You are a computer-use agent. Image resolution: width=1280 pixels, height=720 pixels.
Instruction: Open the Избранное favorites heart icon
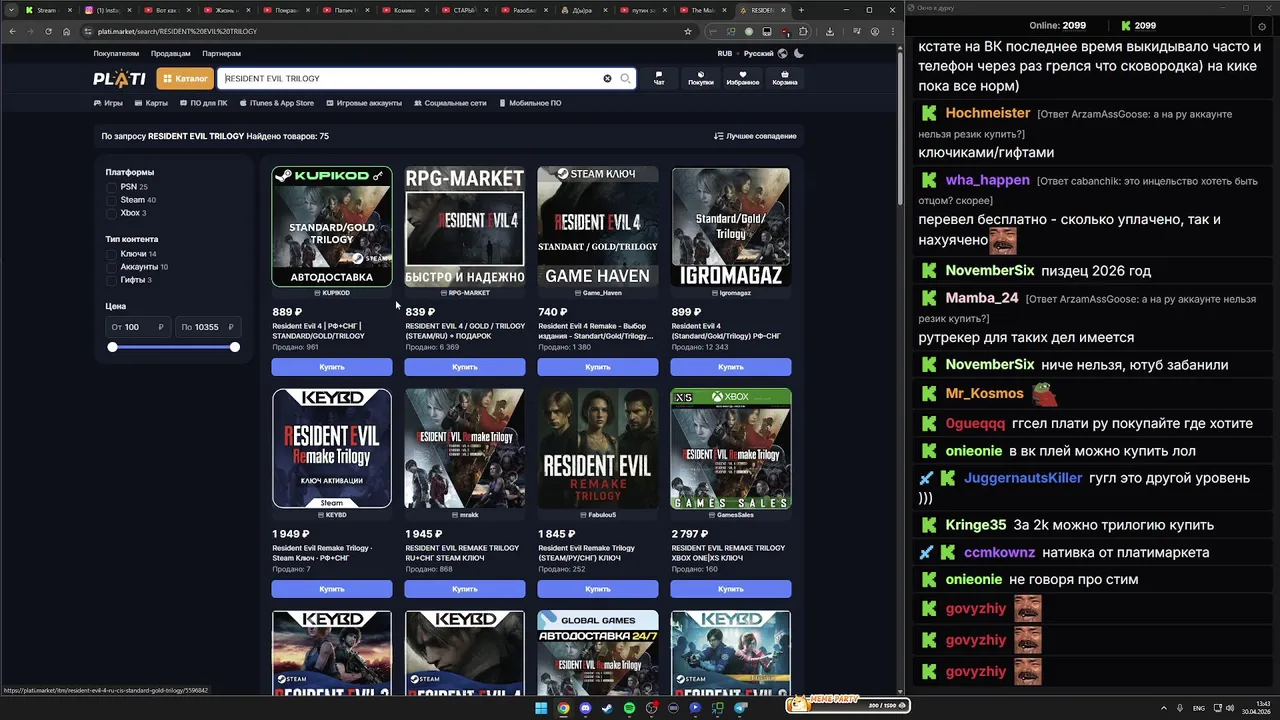[743, 77]
